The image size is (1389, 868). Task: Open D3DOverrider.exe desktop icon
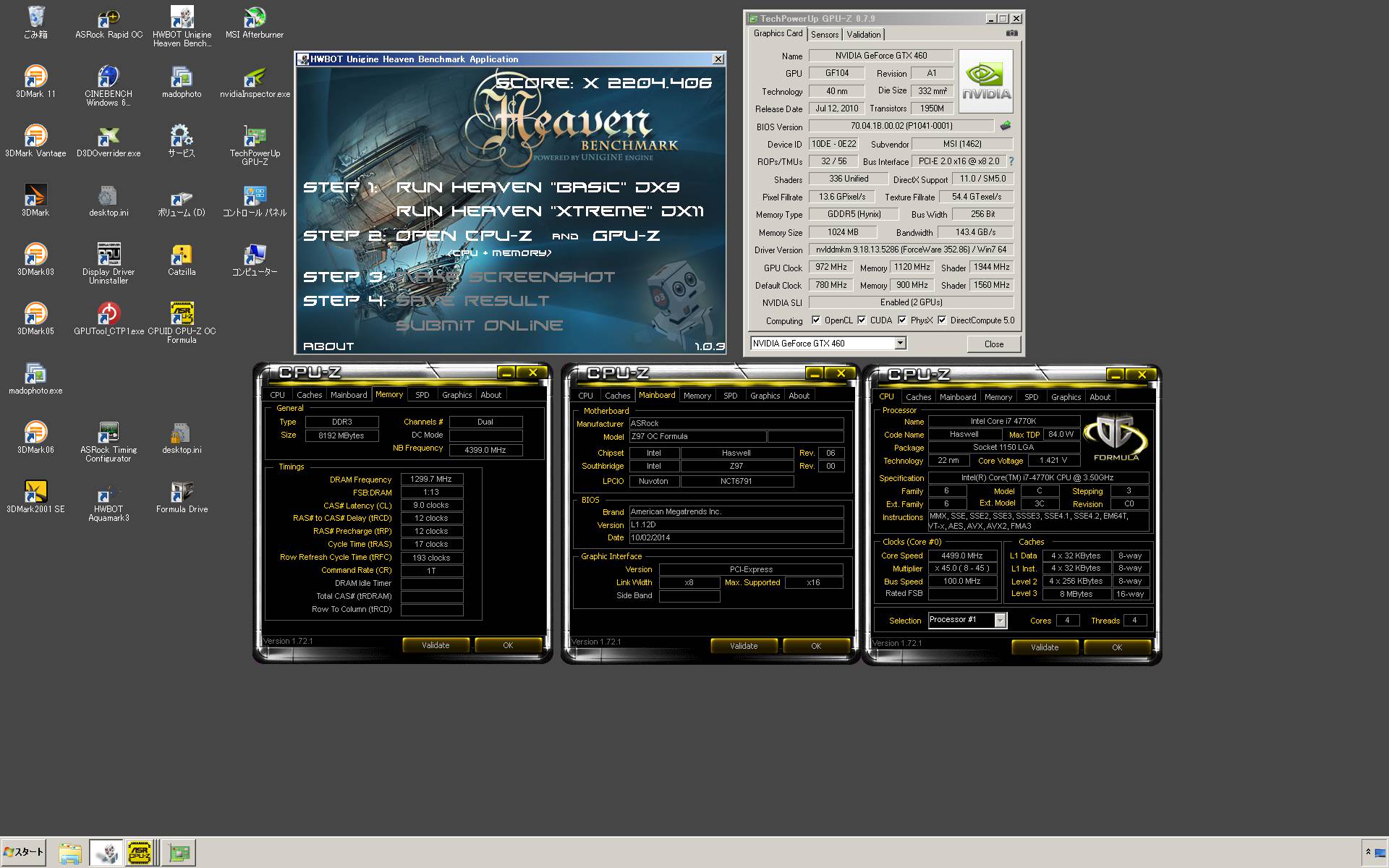click(109, 141)
